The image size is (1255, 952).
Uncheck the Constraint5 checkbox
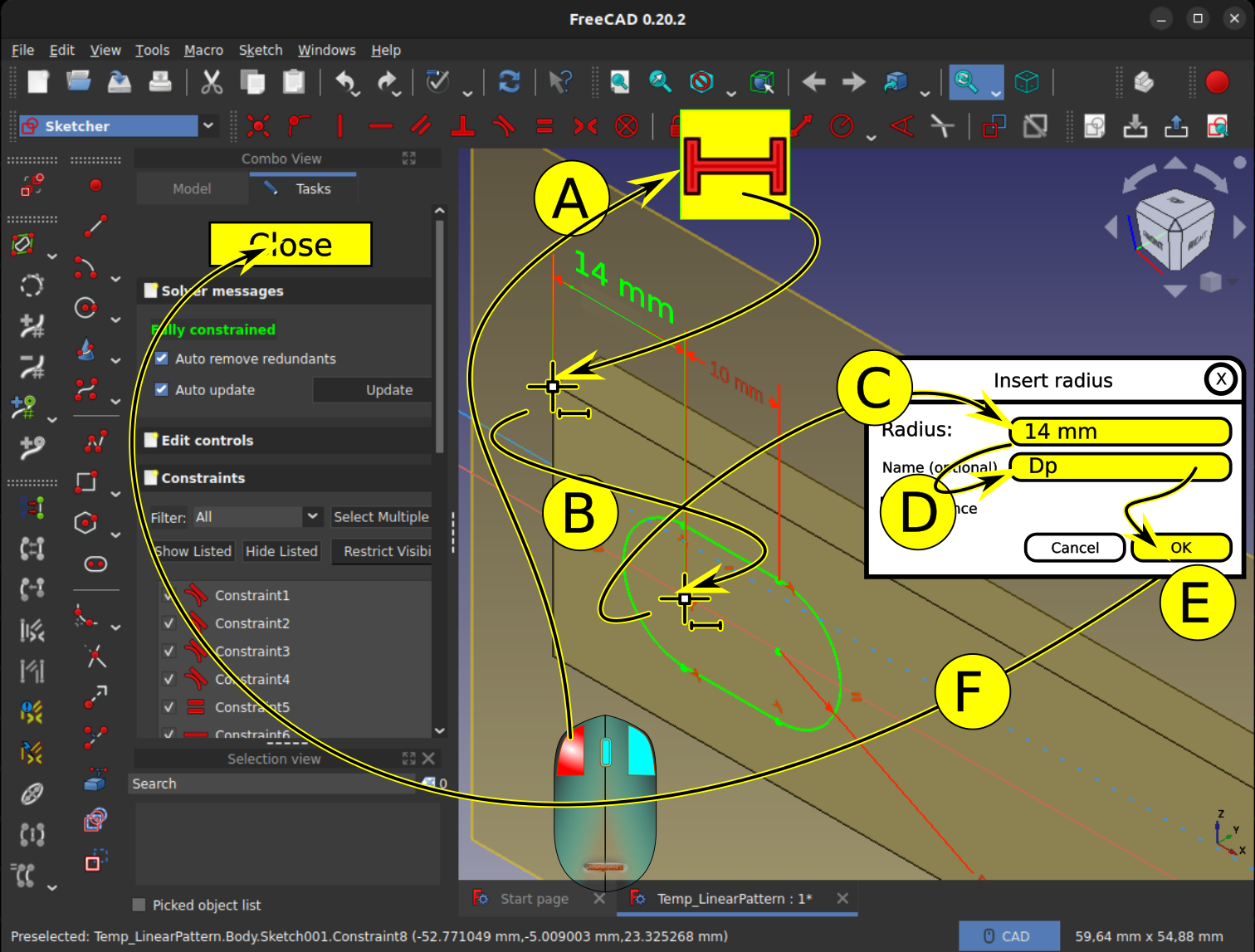tap(169, 707)
